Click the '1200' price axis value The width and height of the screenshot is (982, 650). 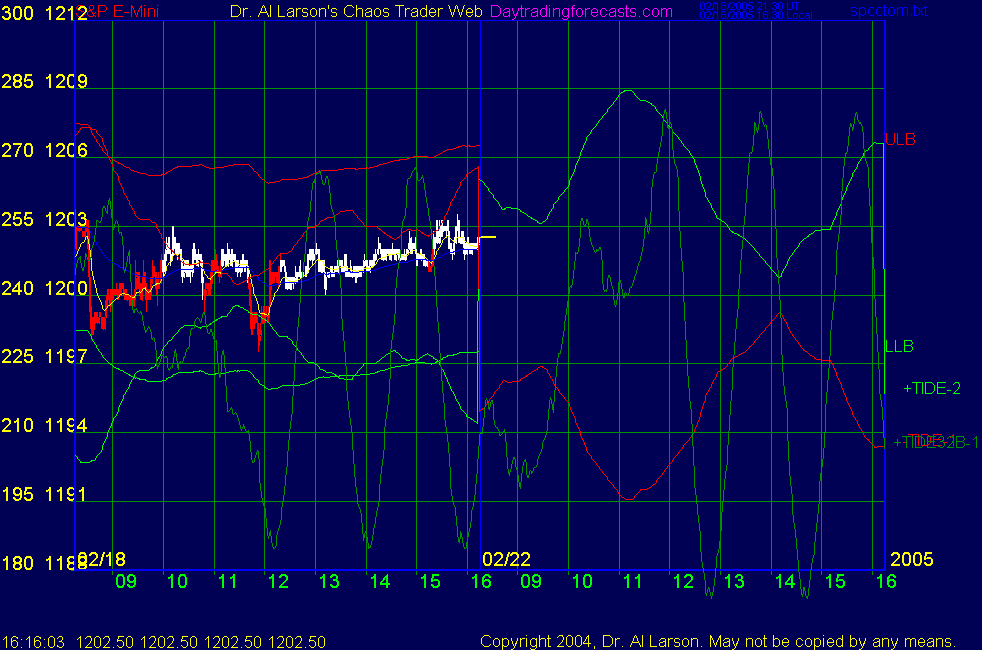(66, 288)
